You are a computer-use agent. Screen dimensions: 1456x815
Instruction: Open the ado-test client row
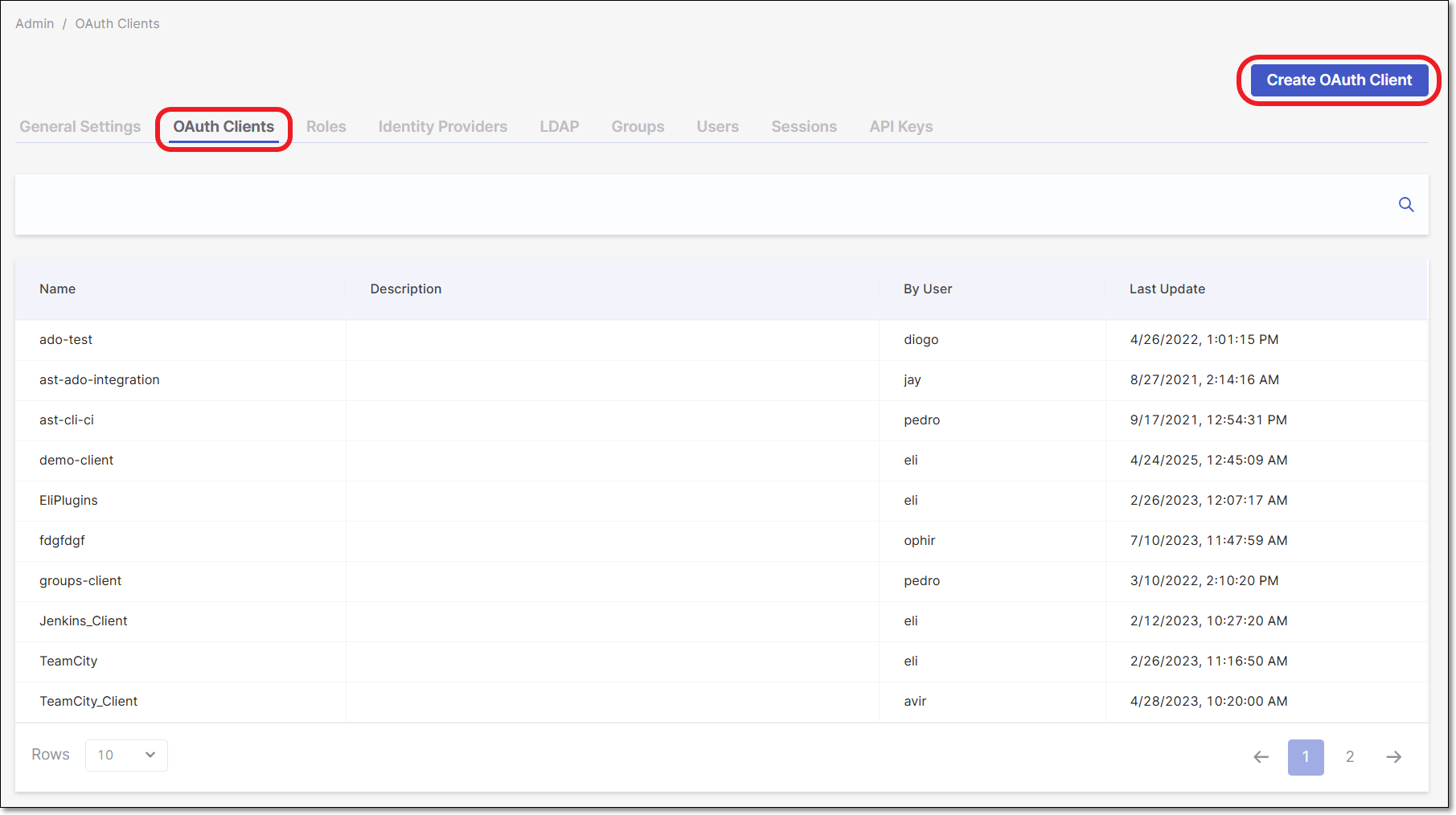(x=721, y=340)
